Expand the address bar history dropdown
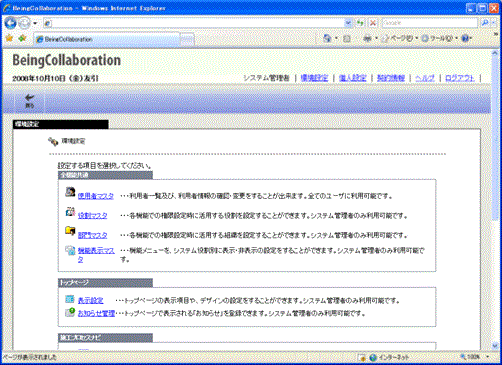This screenshot has height=365, width=502. (x=348, y=23)
